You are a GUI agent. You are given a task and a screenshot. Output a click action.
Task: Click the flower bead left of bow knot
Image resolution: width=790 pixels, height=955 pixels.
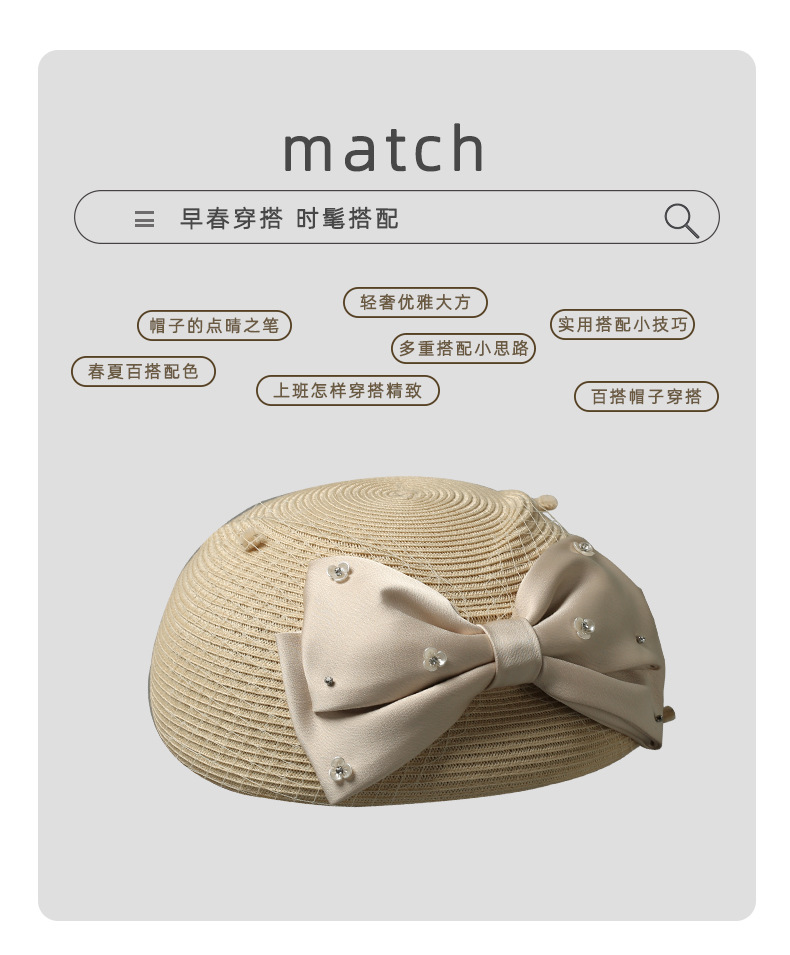click(435, 658)
